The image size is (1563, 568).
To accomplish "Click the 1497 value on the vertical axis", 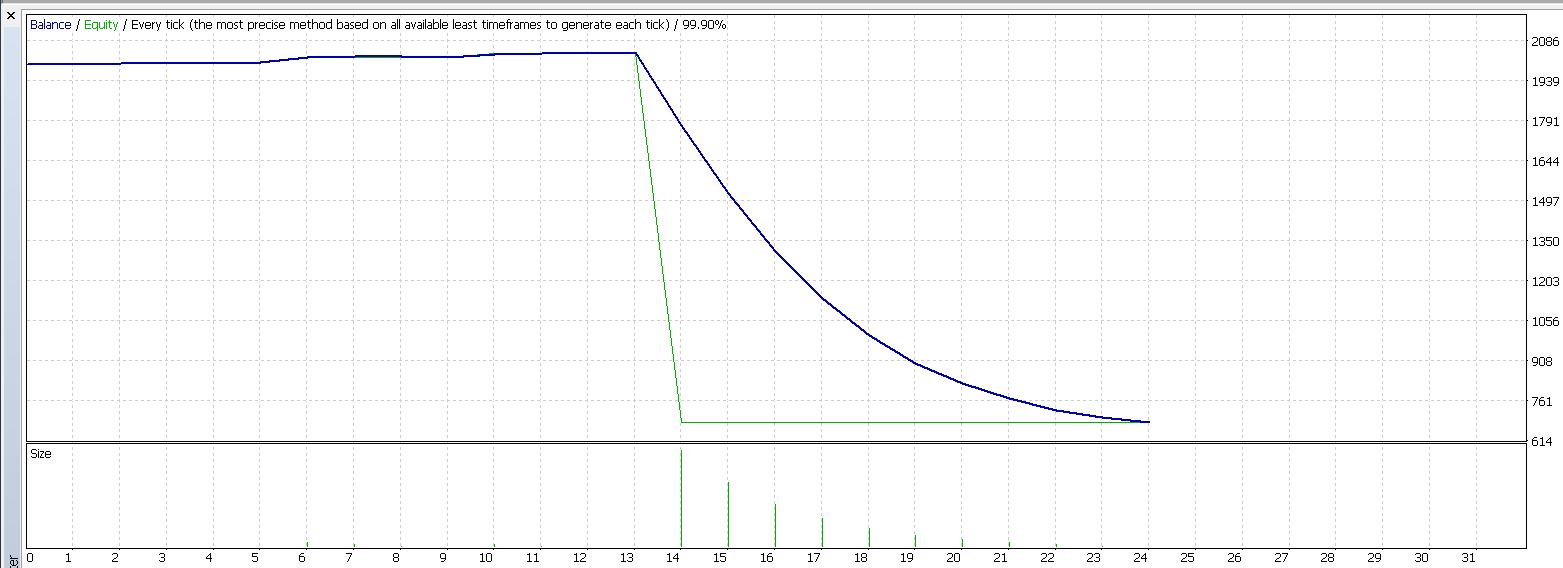I will pyautogui.click(x=1545, y=202).
